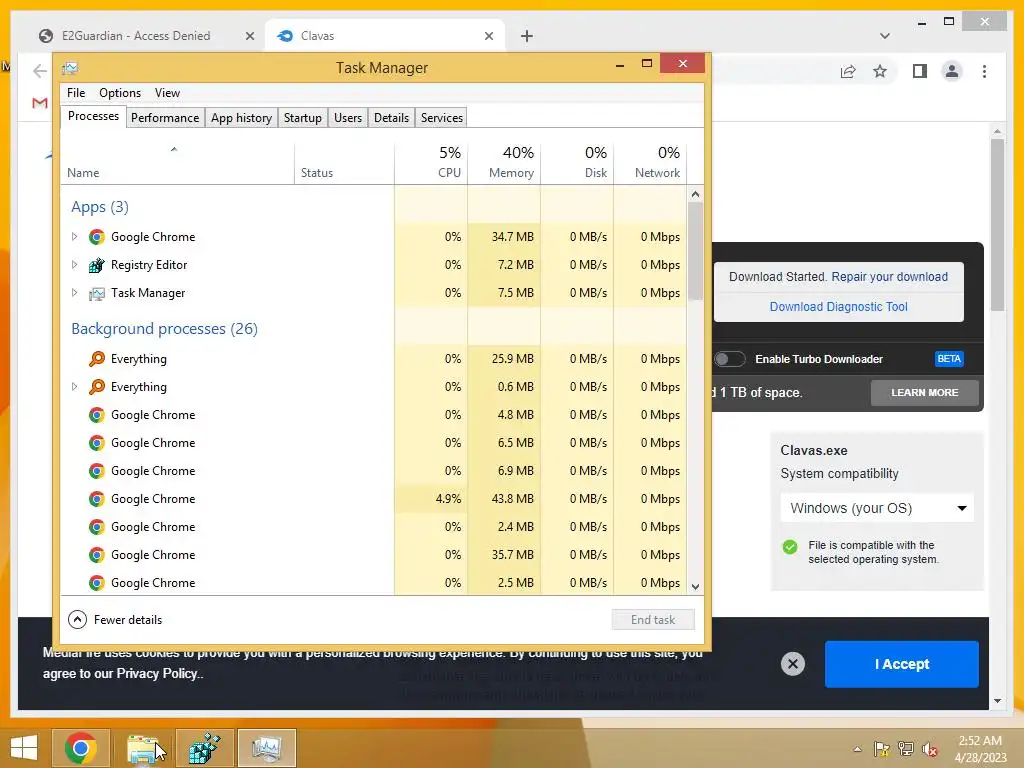Switch to the Startup tab
The image size is (1024, 768).
coord(302,118)
